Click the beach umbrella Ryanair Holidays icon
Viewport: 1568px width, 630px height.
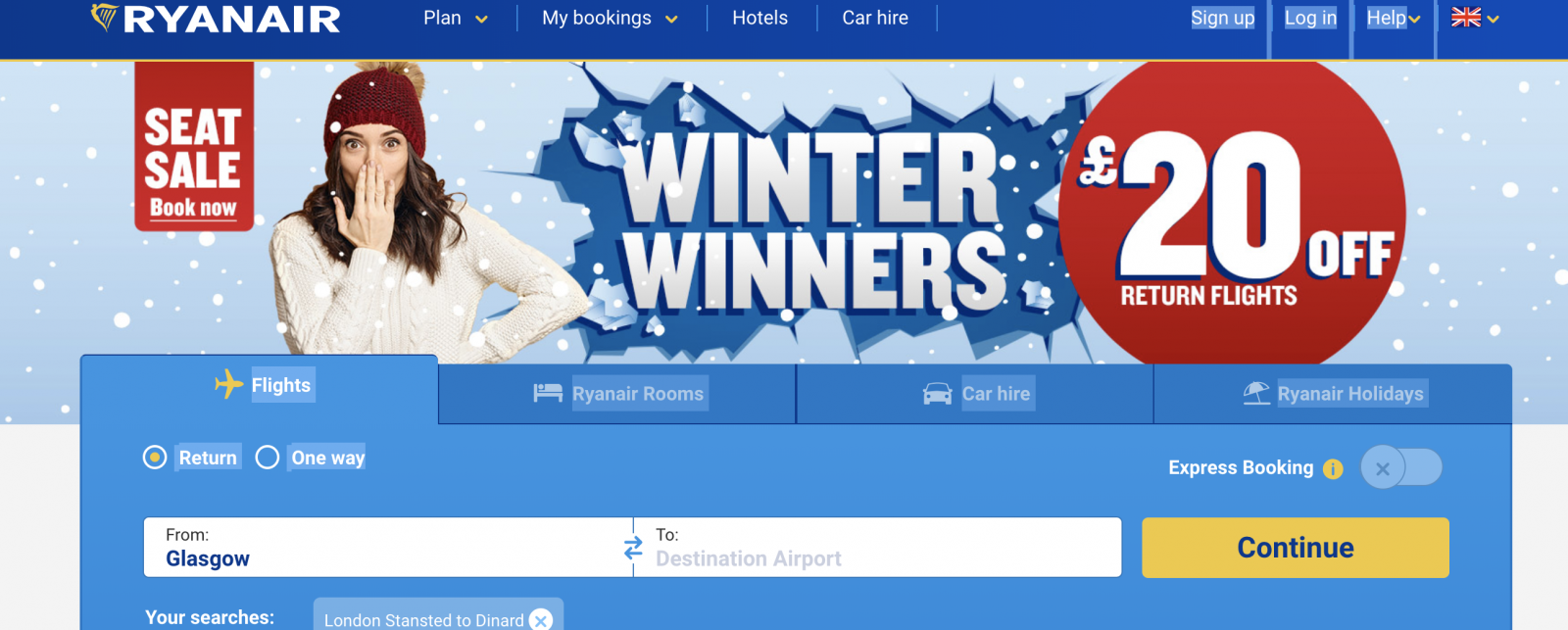click(x=1256, y=393)
